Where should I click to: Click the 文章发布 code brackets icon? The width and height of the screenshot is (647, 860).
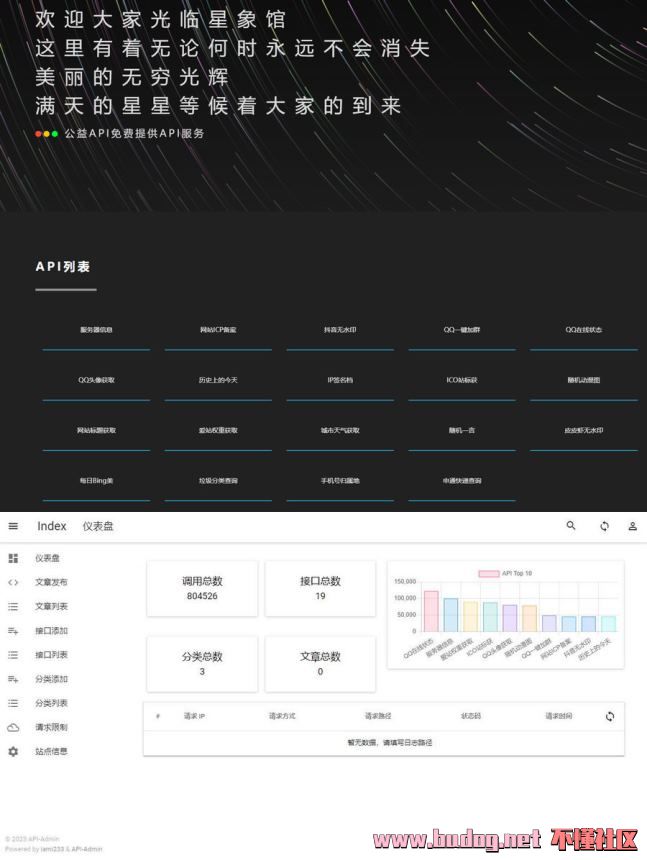pyautogui.click(x=13, y=582)
